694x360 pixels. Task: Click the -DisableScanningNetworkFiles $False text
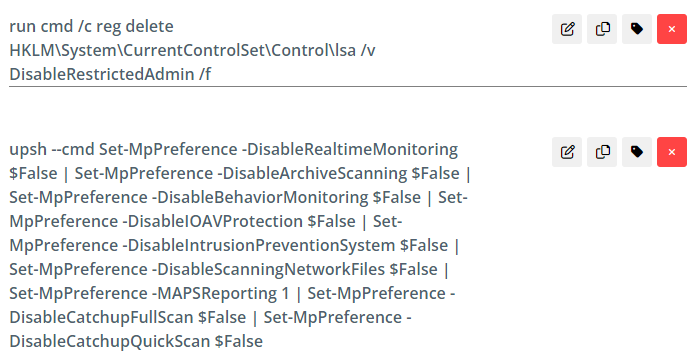click(x=295, y=269)
